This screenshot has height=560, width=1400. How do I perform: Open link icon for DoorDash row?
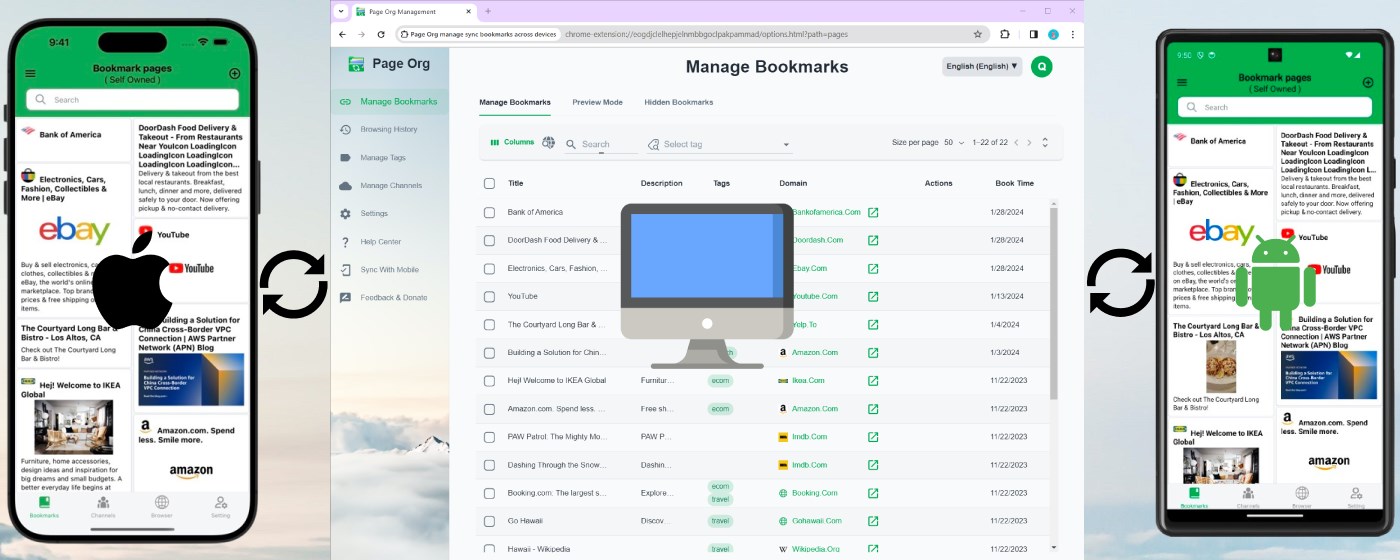[873, 240]
